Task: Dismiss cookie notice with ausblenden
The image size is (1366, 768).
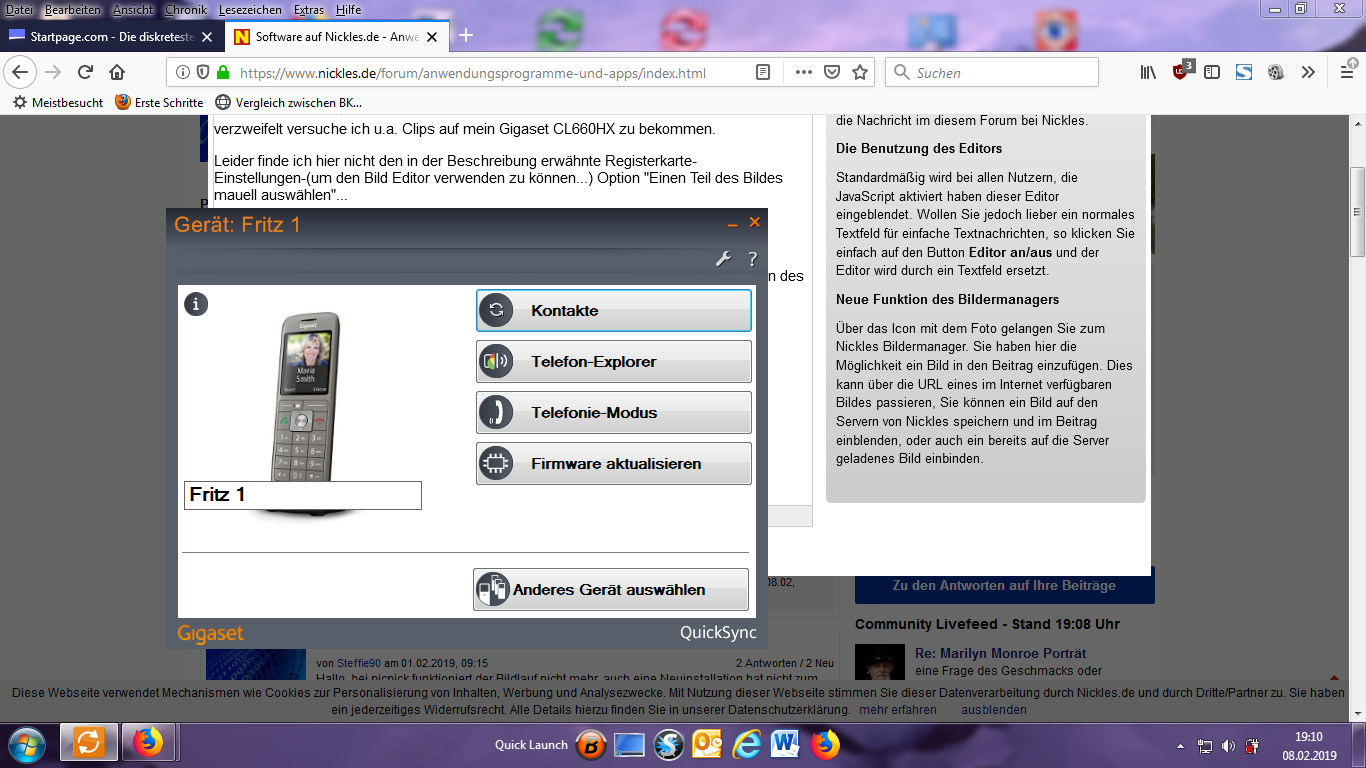Action: pos(994,710)
